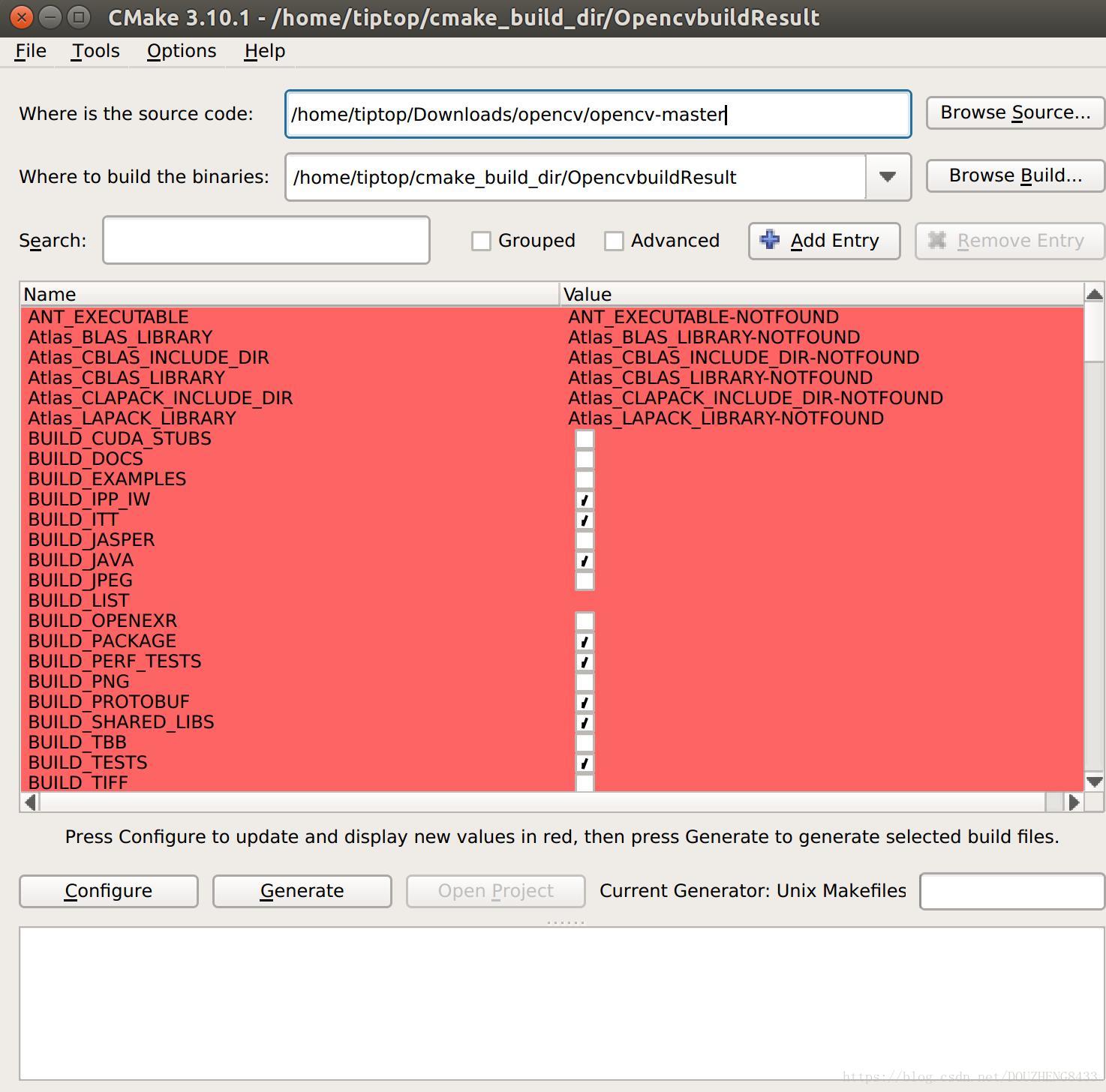This screenshot has height=1092, width=1106.
Task: Select the Atlas_CBLAS_INCLUDE_DIR entry
Action: coord(149,358)
